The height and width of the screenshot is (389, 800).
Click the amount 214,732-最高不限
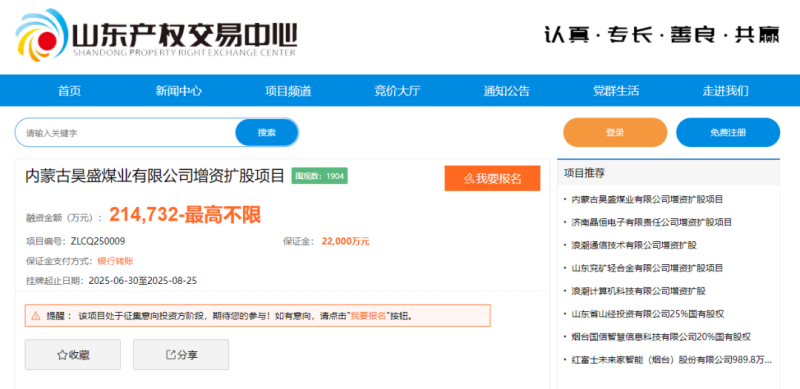(x=185, y=215)
